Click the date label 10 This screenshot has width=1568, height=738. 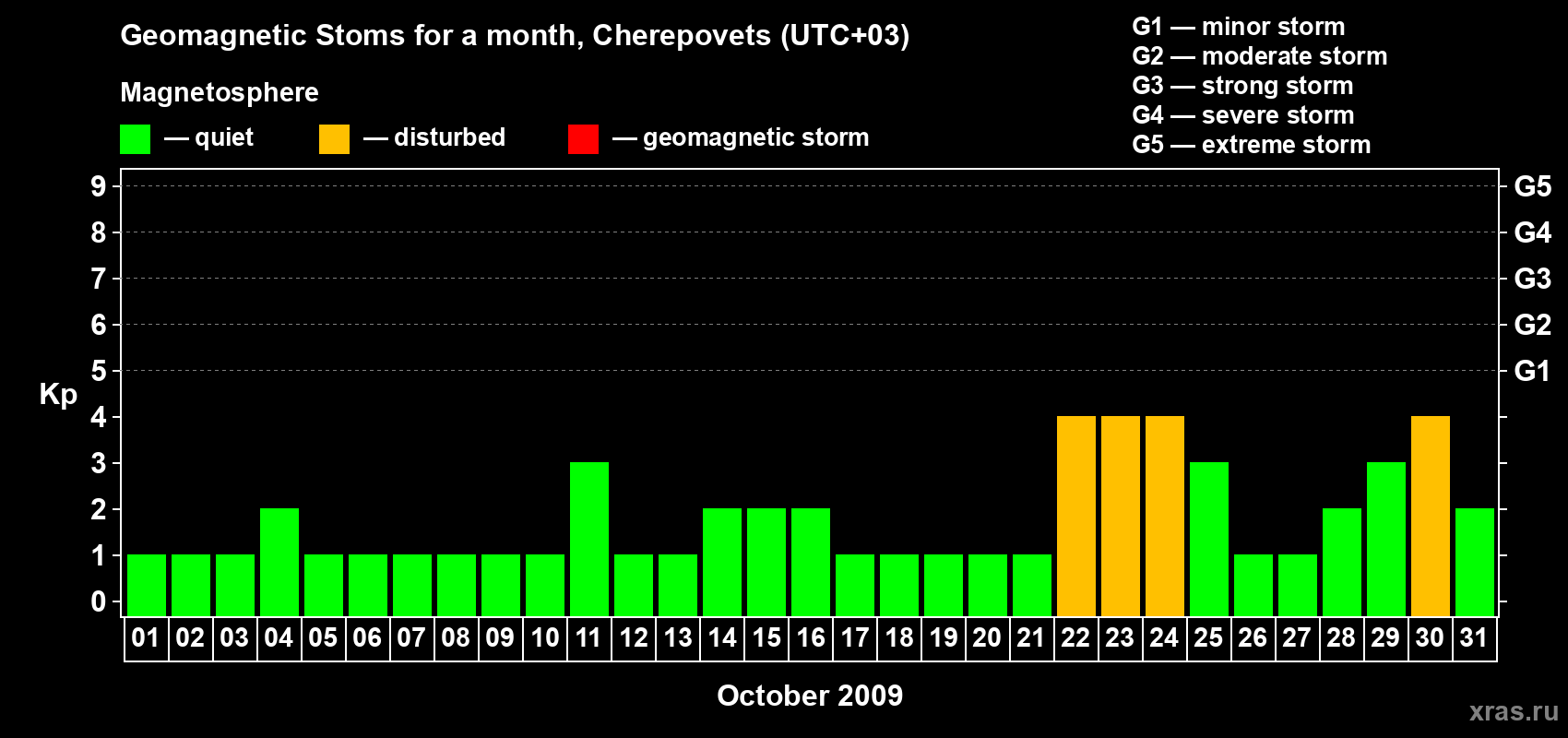[x=545, y=637]
